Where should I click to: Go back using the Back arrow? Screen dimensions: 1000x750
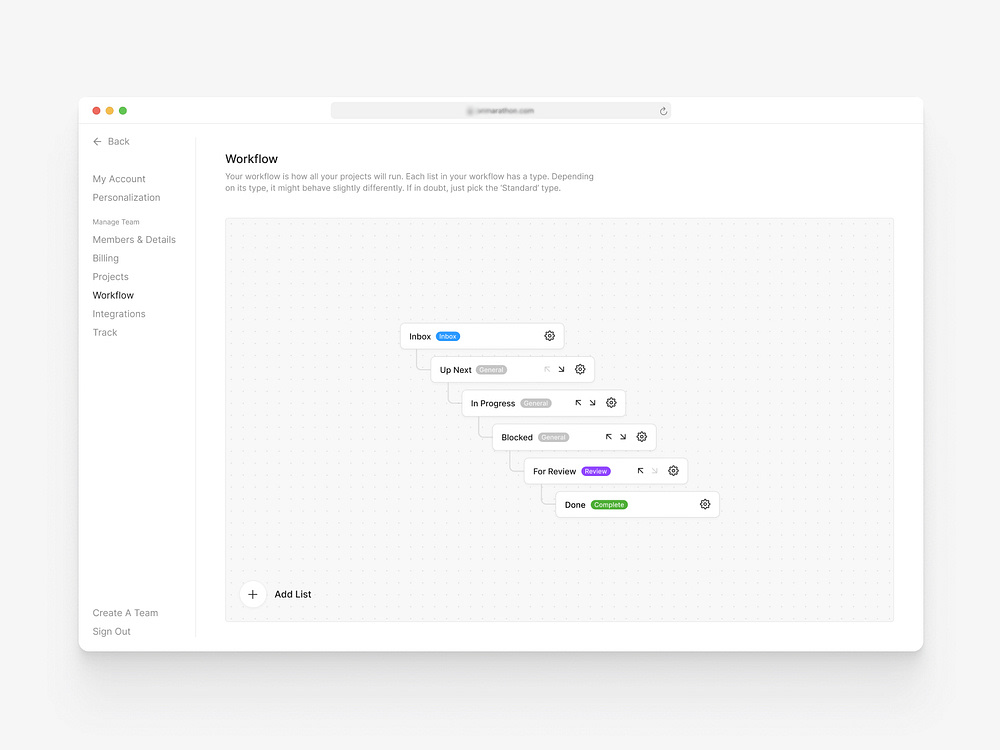[x=97, y=142]
